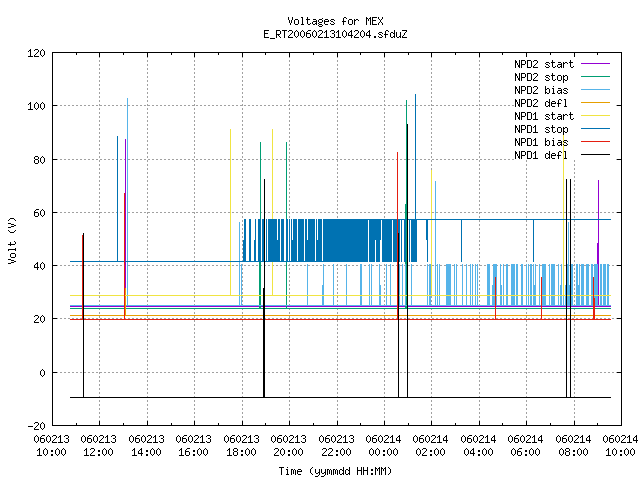Viewport: 640px width, 480px height.
Task: Click the 'NPD1 defl' legend label
Action: [541, 156]
